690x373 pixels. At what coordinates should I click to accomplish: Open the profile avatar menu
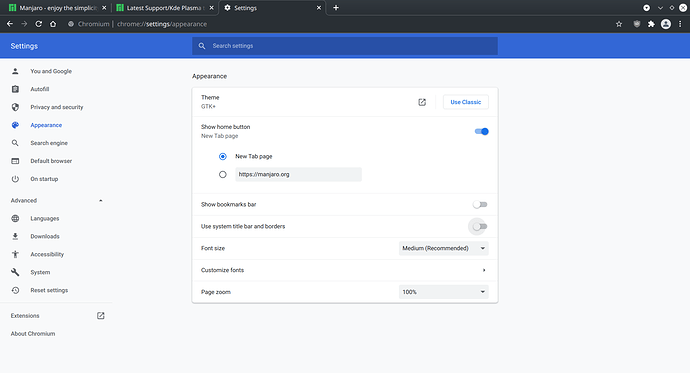[x=666, y=24]
